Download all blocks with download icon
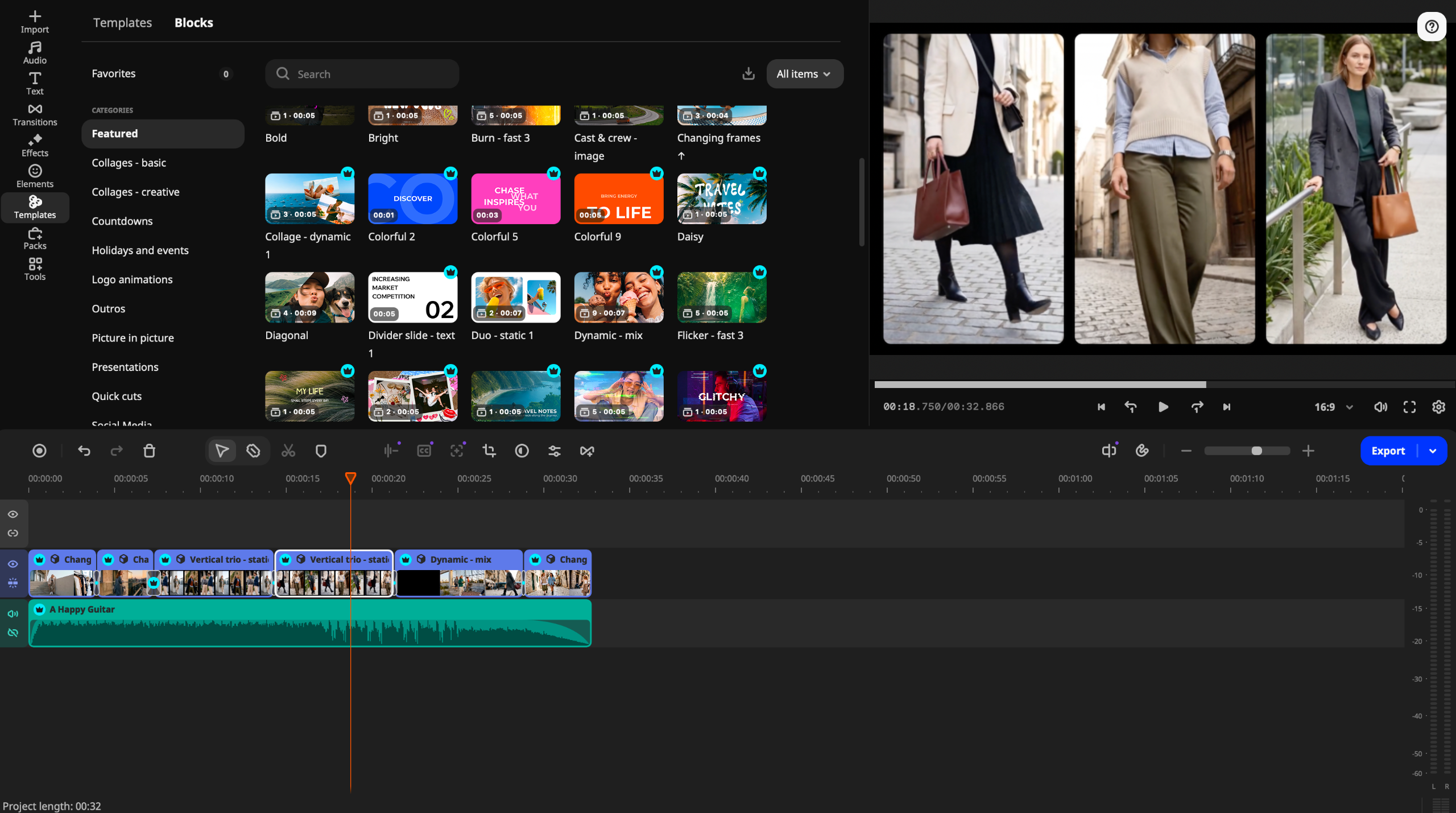The image size is (1456, 813). pyautogui.click(x=748, y=73)
